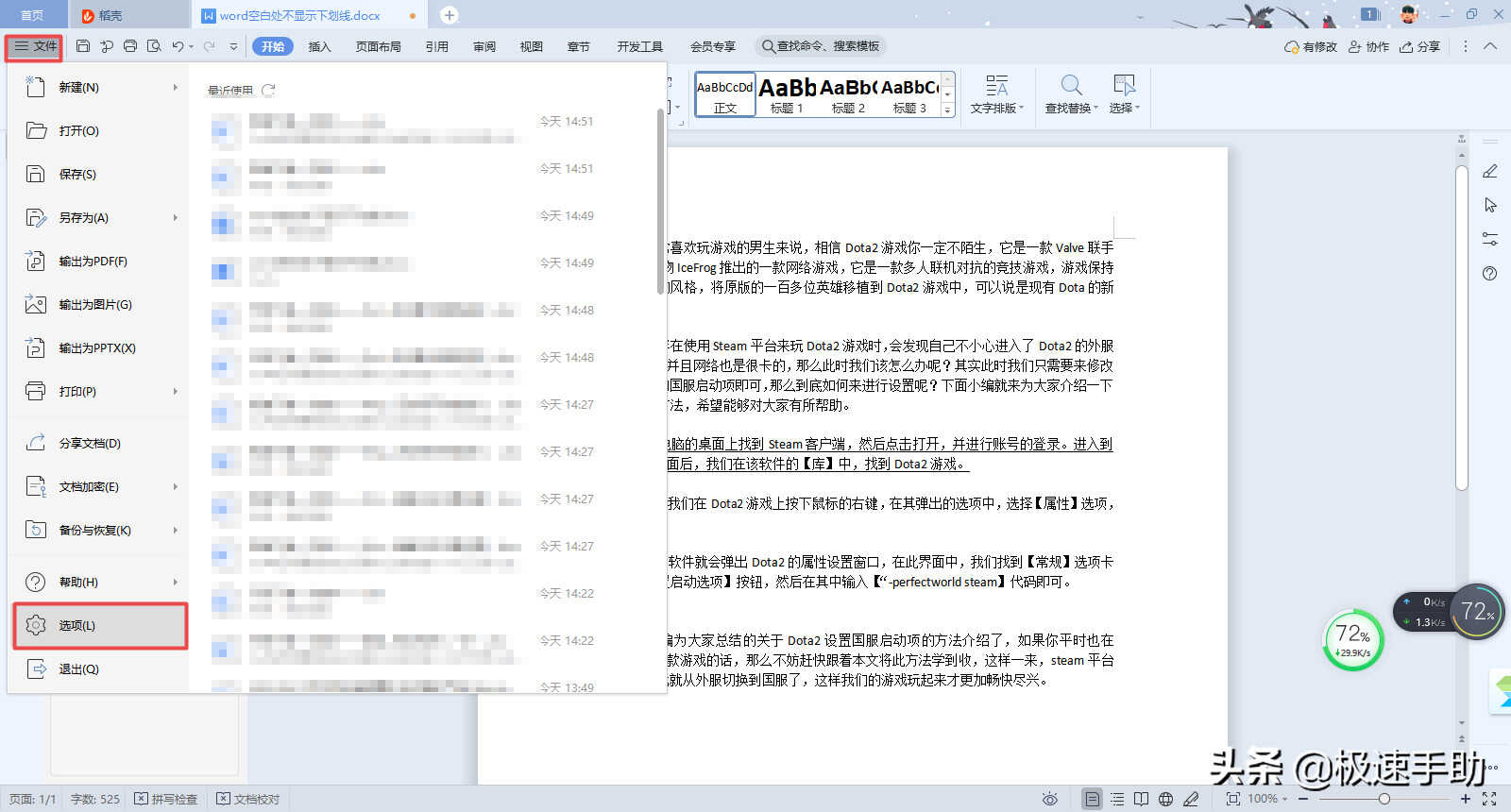Viewport: 1511px width, 812px height.
Task: Select the 标题 1 style
Action: coord(787,94)
